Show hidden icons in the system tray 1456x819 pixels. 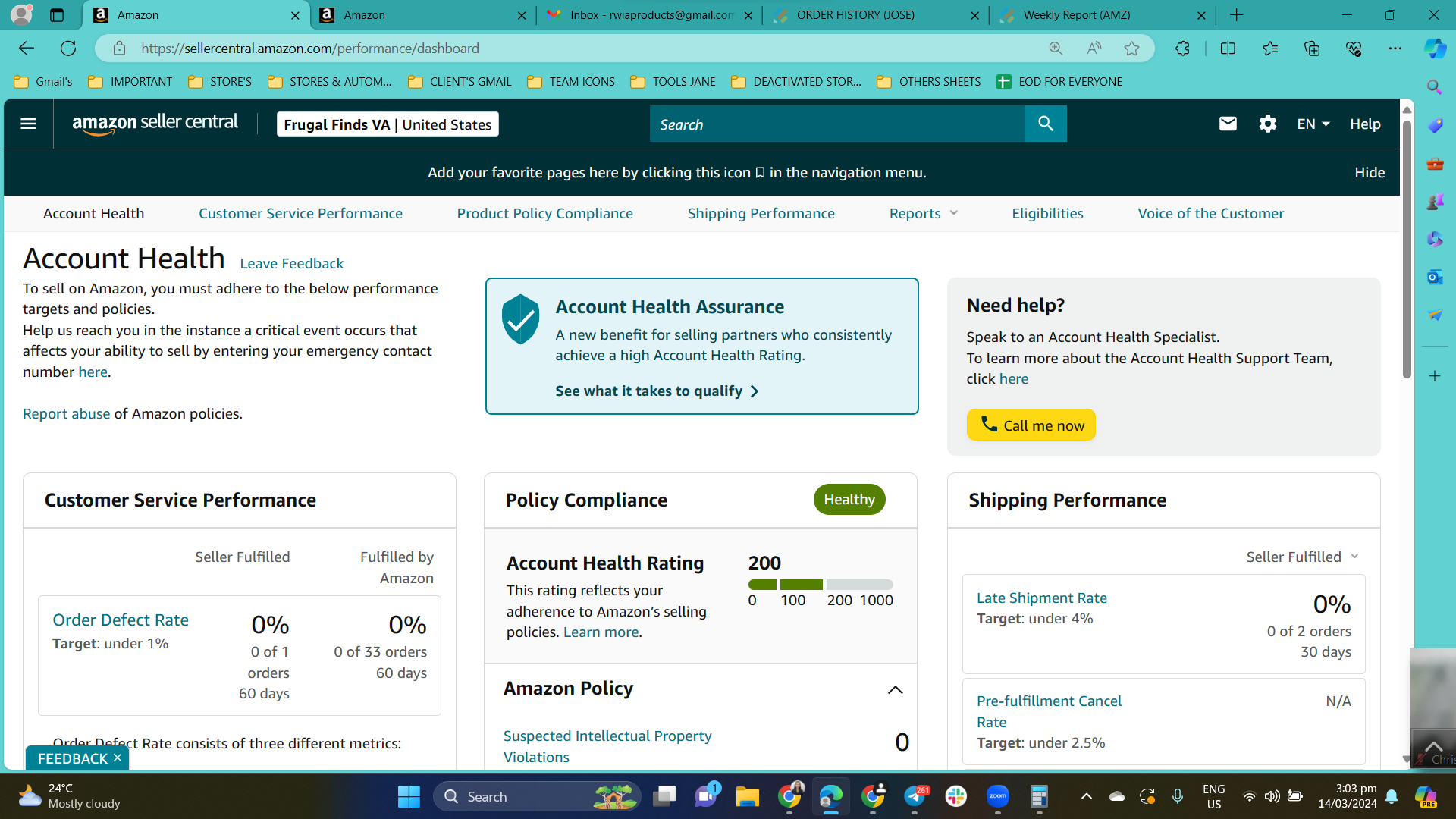[x=1086, y=796]
